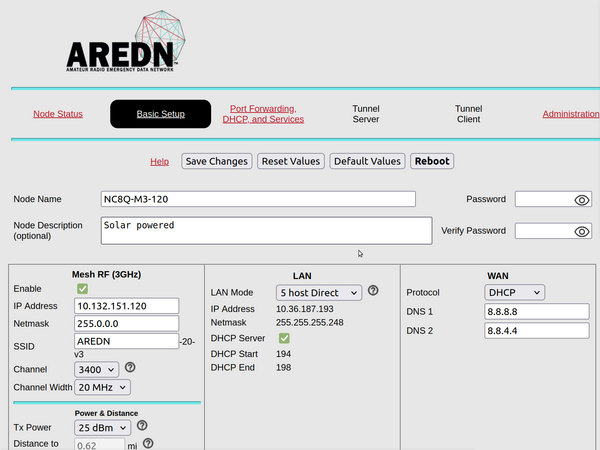Click the Node Name field

point(258,199)
